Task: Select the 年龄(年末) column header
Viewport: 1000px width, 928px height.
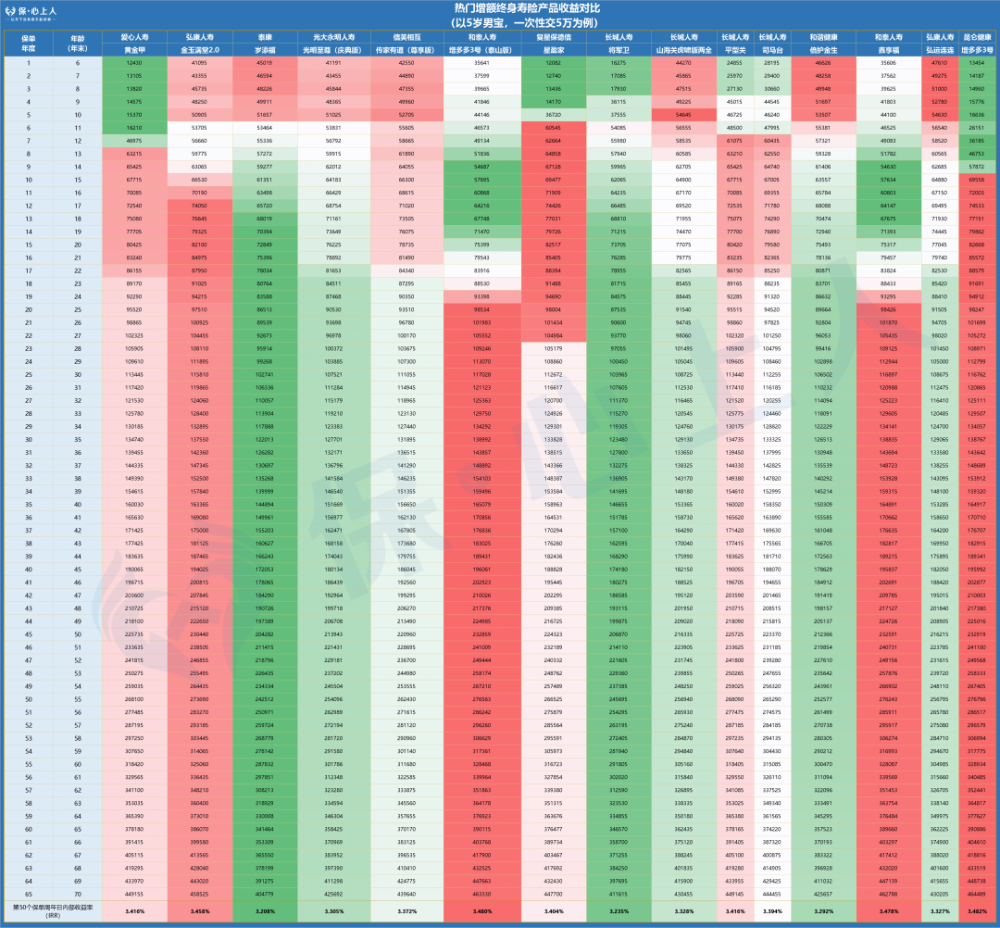Action: (x=78, y=43)
